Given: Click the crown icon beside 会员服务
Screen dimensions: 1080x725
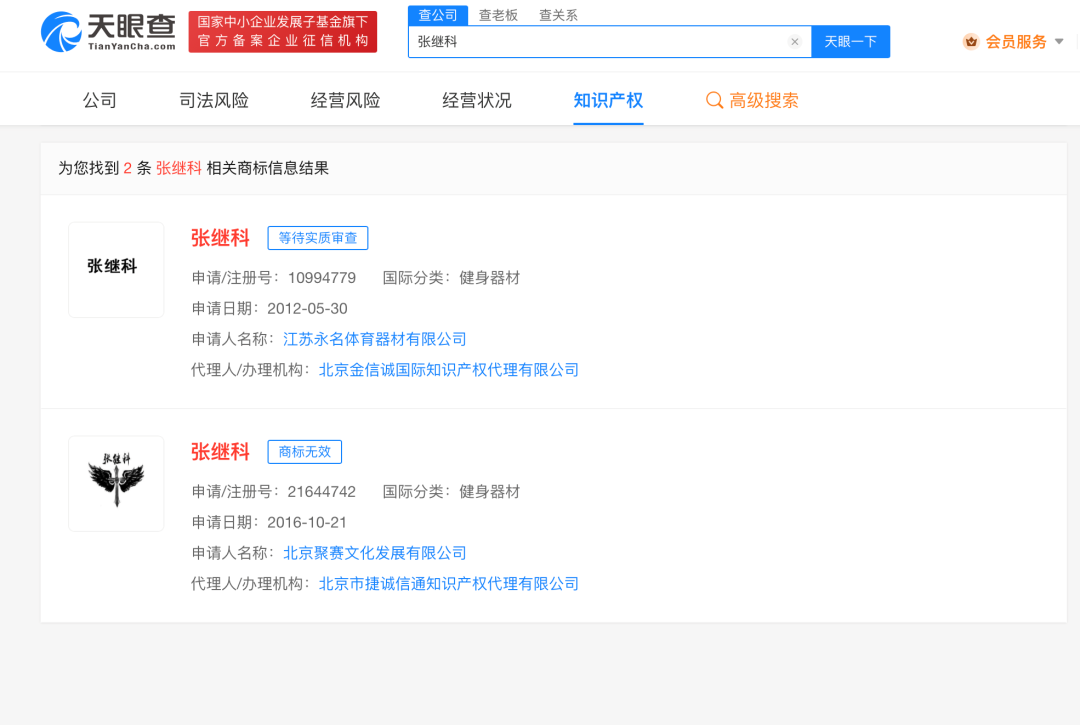Looking at the screenshot, I should (971, 42).
